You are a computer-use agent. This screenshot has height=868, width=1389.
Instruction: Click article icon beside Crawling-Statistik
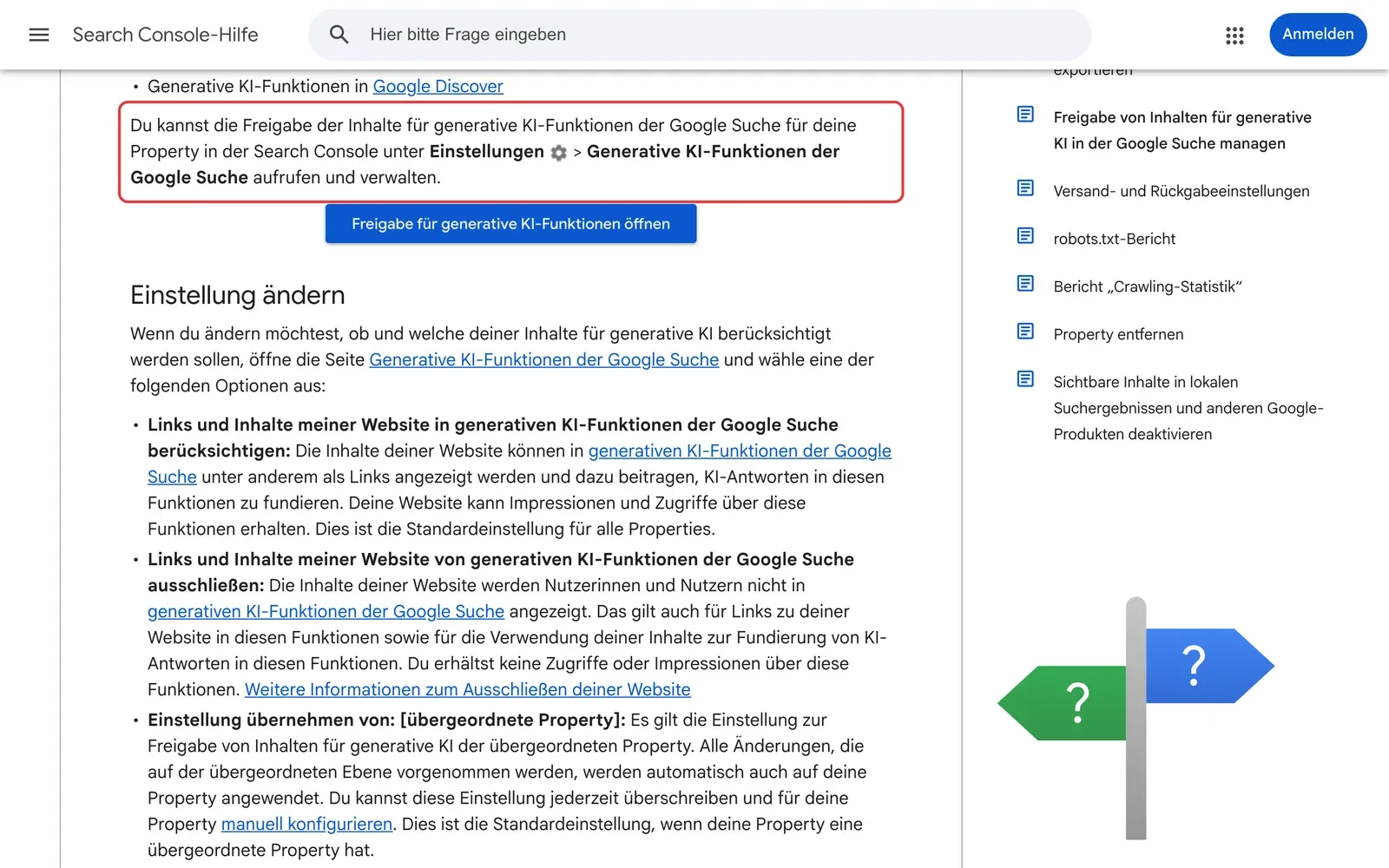click(1025, 284)
